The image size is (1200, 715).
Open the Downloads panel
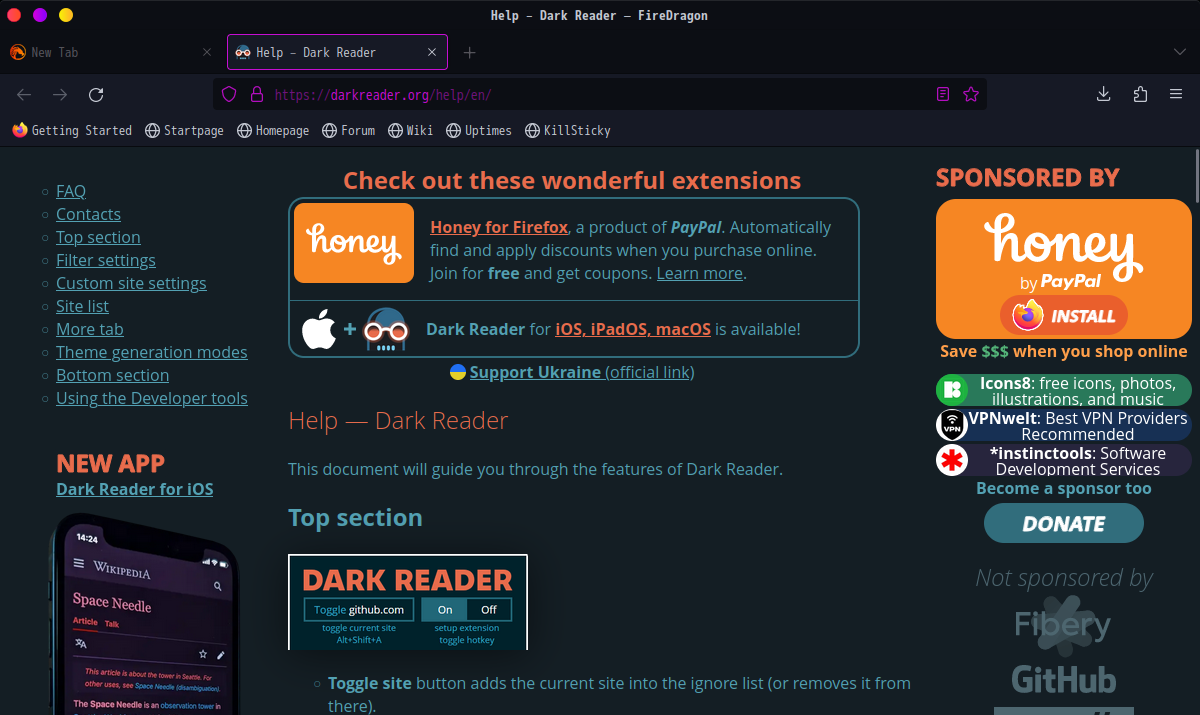pyautogui.click(x=1104, y=94)
